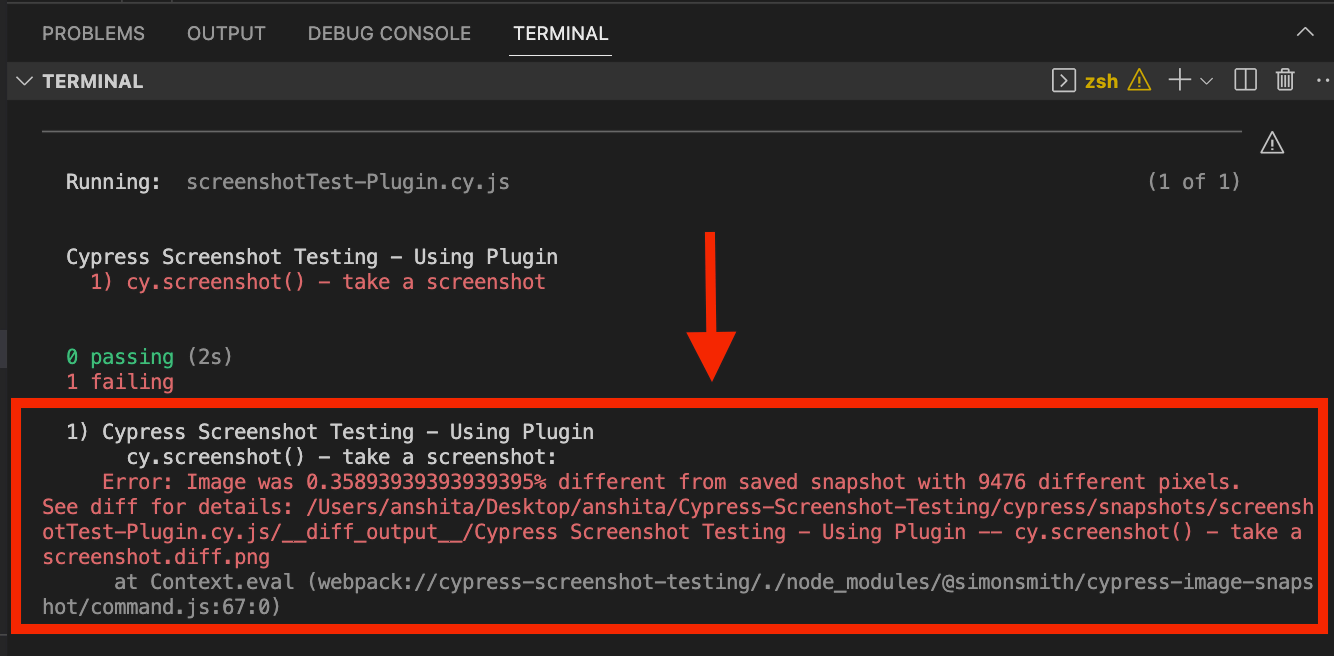
Task: Select the zsh terminal label
Action: click(1101, 82)
